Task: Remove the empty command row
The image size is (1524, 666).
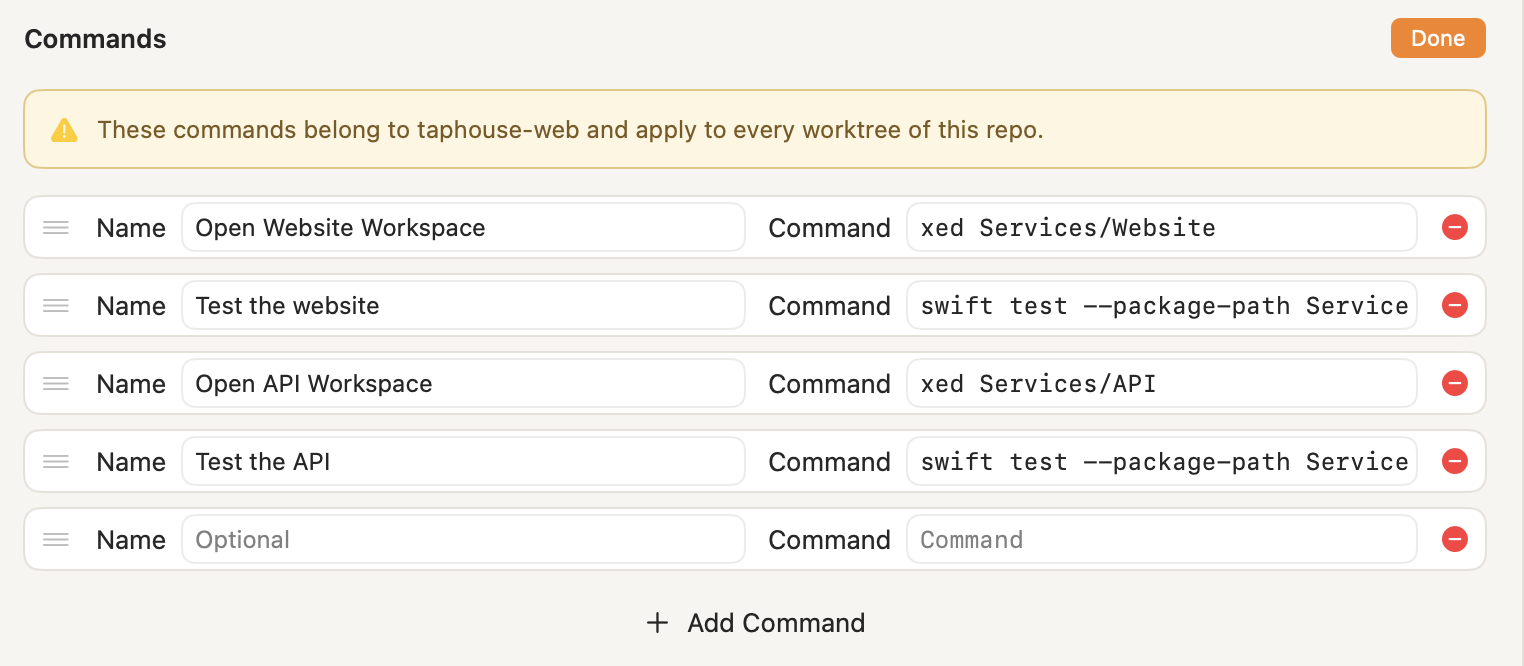Action: [1454, 540]
